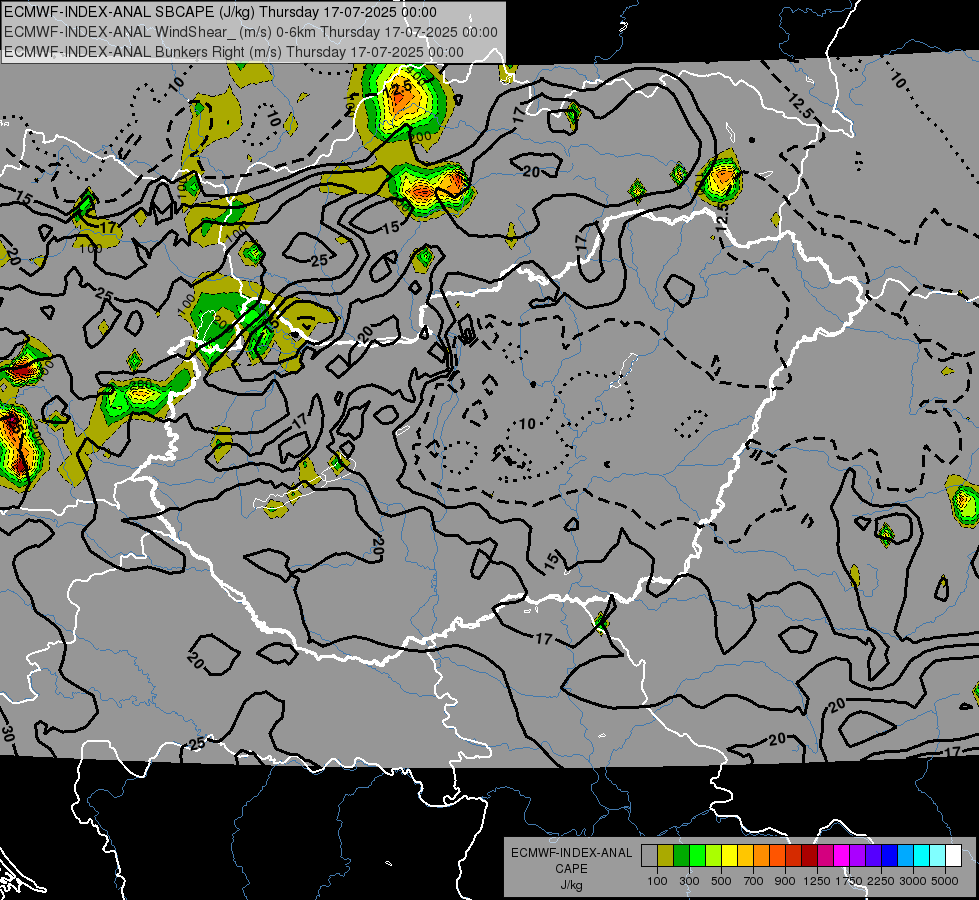The width and height of the screenshot is (979, 900).
Task: Click the 900 legend value
Action: (785, 881)
